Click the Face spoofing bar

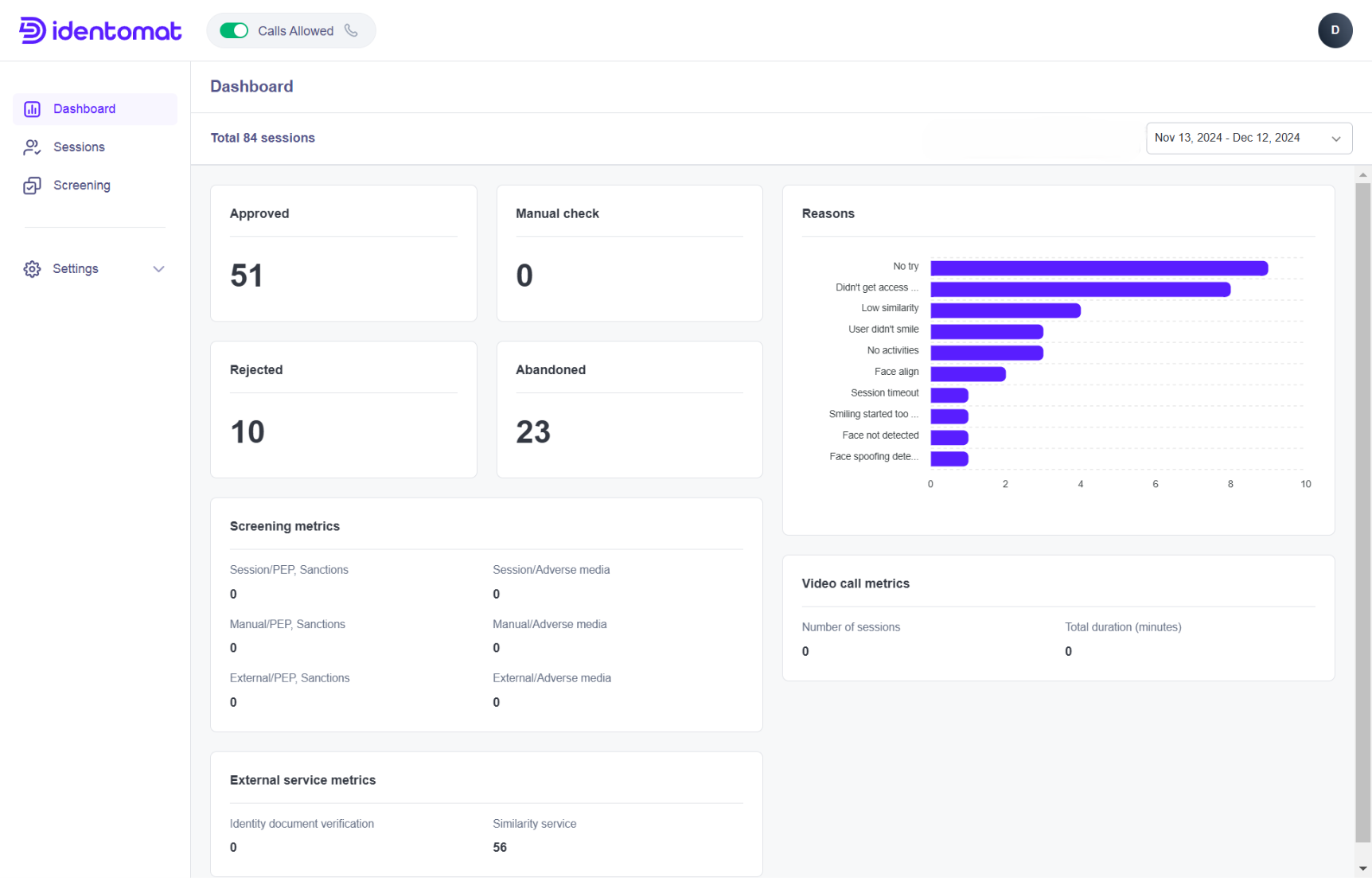pyautogui.click(x=949, y=459)
